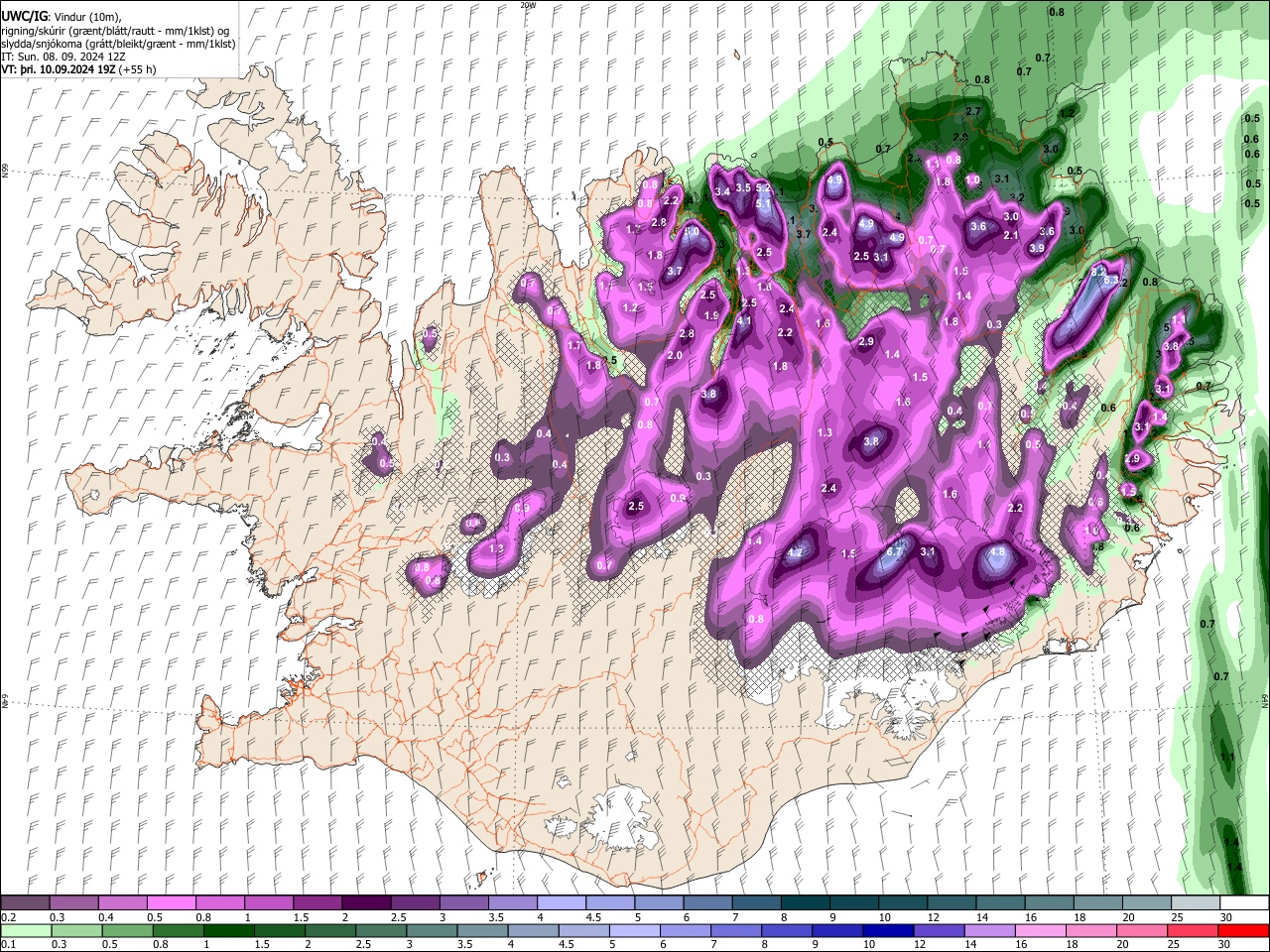Select the "1.9" value on the map
Image resolution: width=1270 pixels, height=952 pixels.
click(x=711, y=315)
